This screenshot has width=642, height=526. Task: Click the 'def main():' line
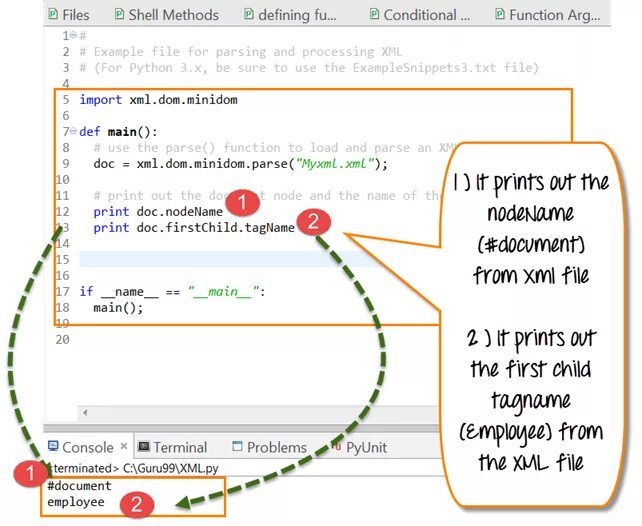coord(118,132)
